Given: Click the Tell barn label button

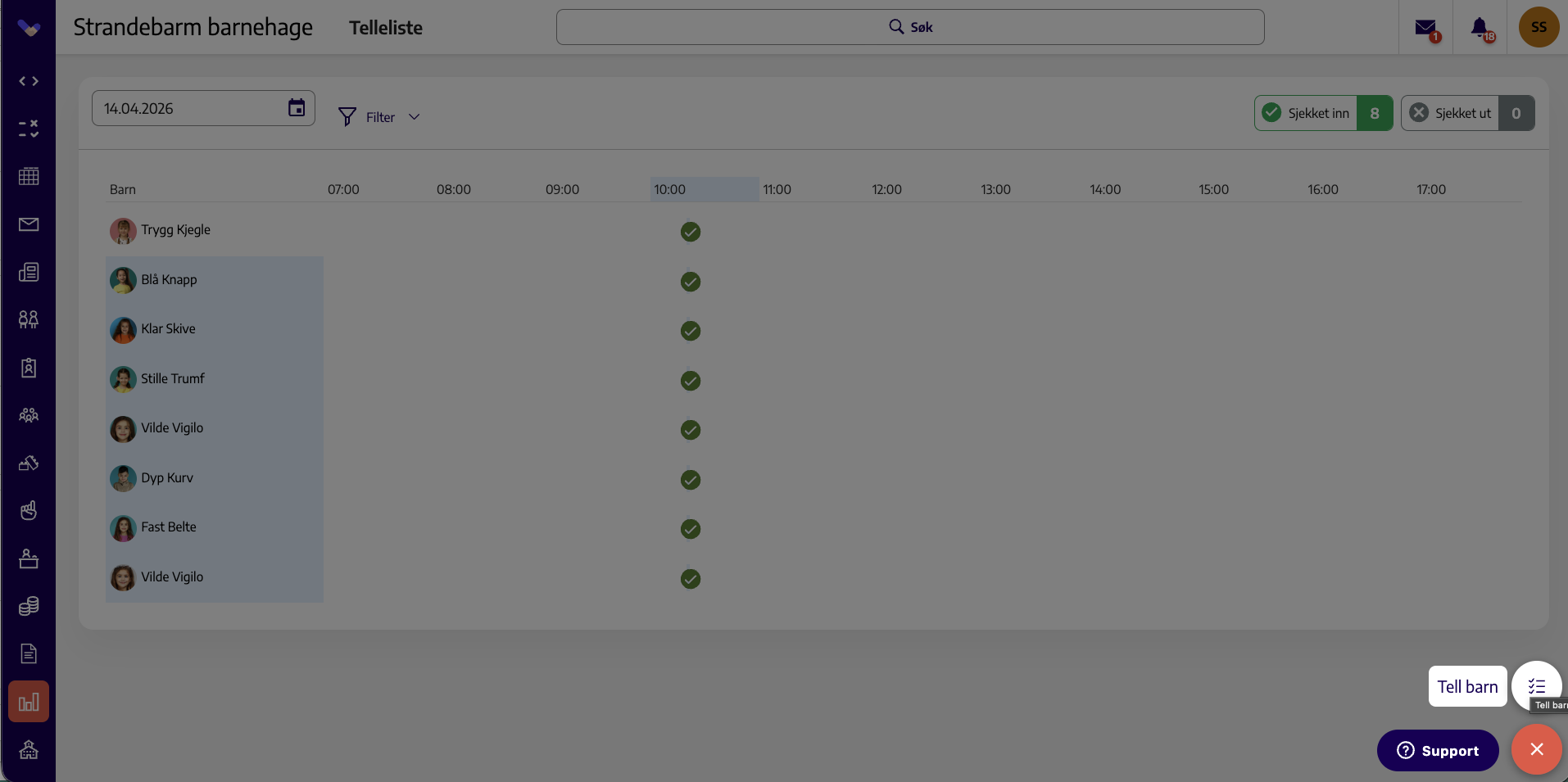Looking at the screenshot, I should point(1467,686).
